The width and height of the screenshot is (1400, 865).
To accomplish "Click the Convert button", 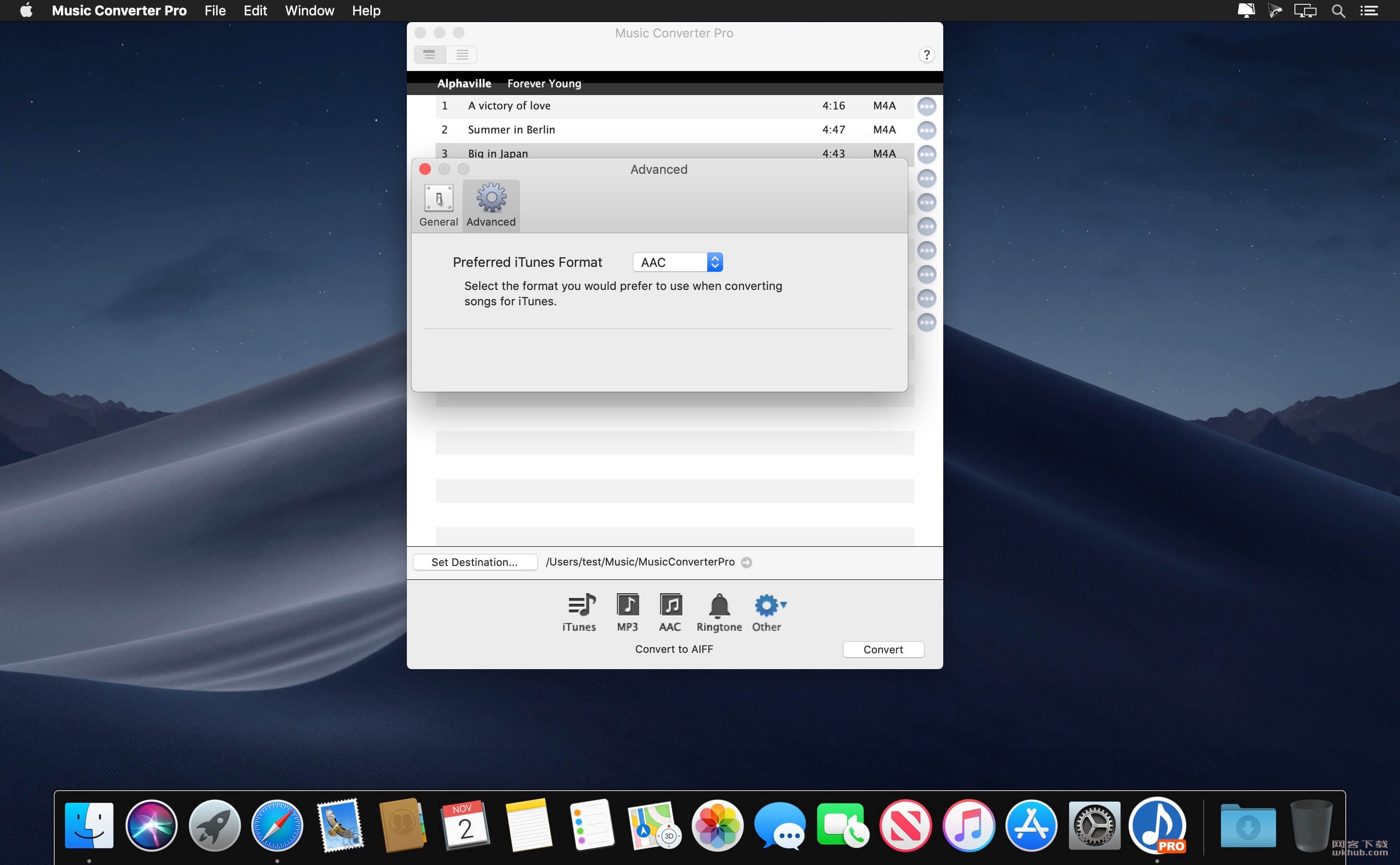I will coord(883,649).
